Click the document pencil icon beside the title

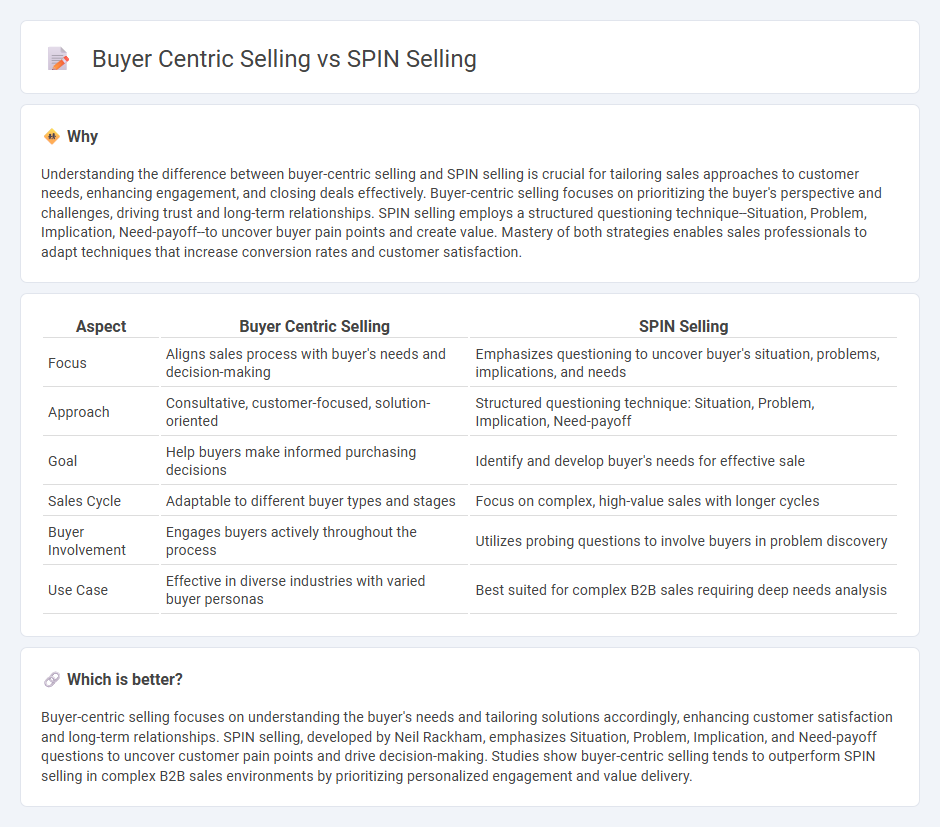(x=58, y=59)
